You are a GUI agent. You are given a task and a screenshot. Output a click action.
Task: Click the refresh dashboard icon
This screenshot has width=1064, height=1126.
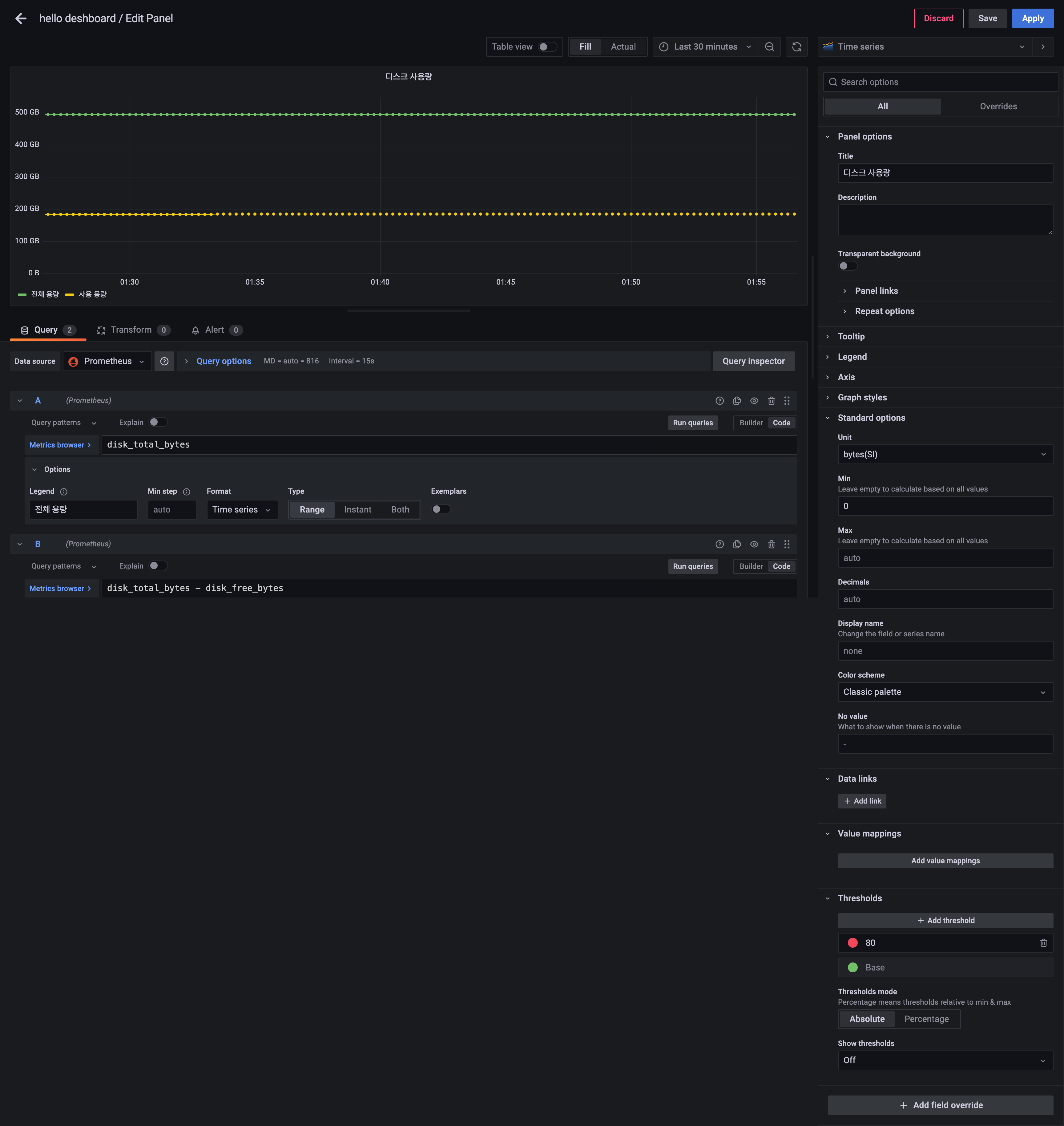coord(796,47)
